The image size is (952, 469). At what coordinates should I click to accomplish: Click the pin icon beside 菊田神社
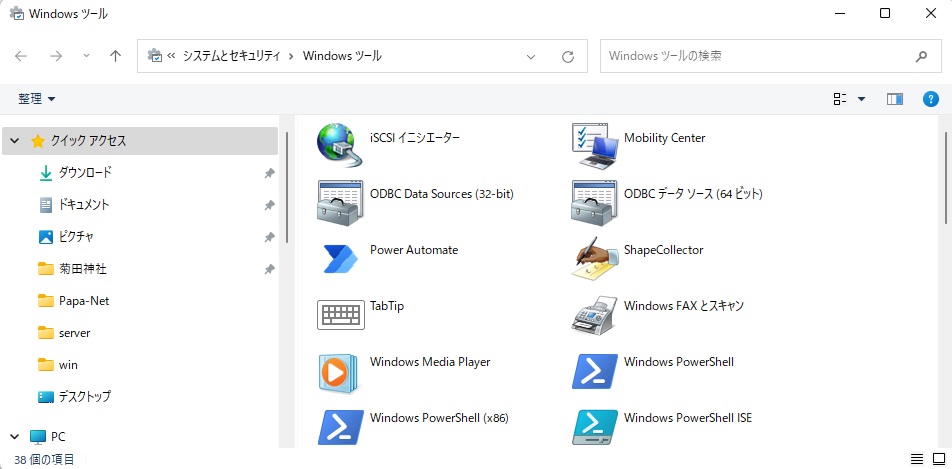[x=269, y=269]
